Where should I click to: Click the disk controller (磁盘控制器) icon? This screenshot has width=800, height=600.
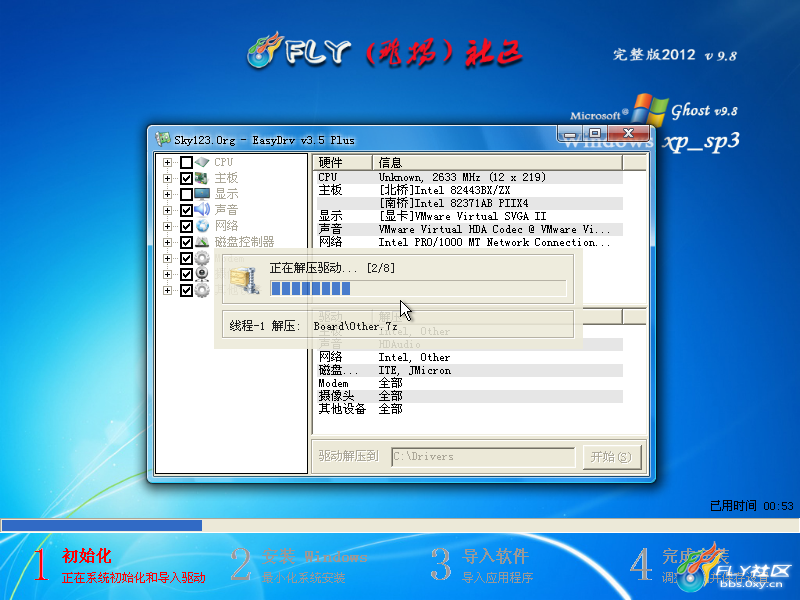(x=202, y=242)
